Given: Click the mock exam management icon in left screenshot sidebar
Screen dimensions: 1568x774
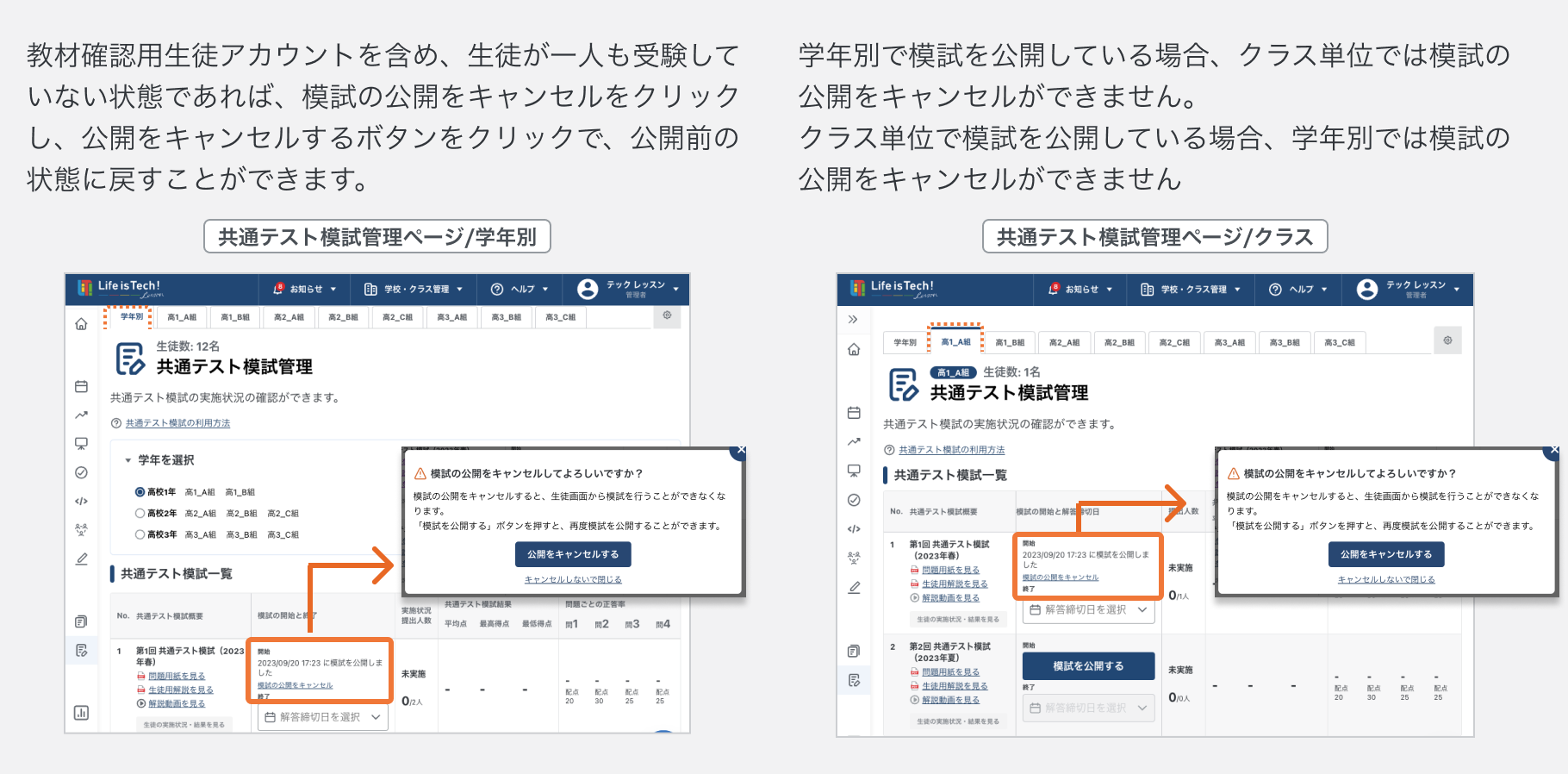Looking at the screenshot, I should point(81,650).
